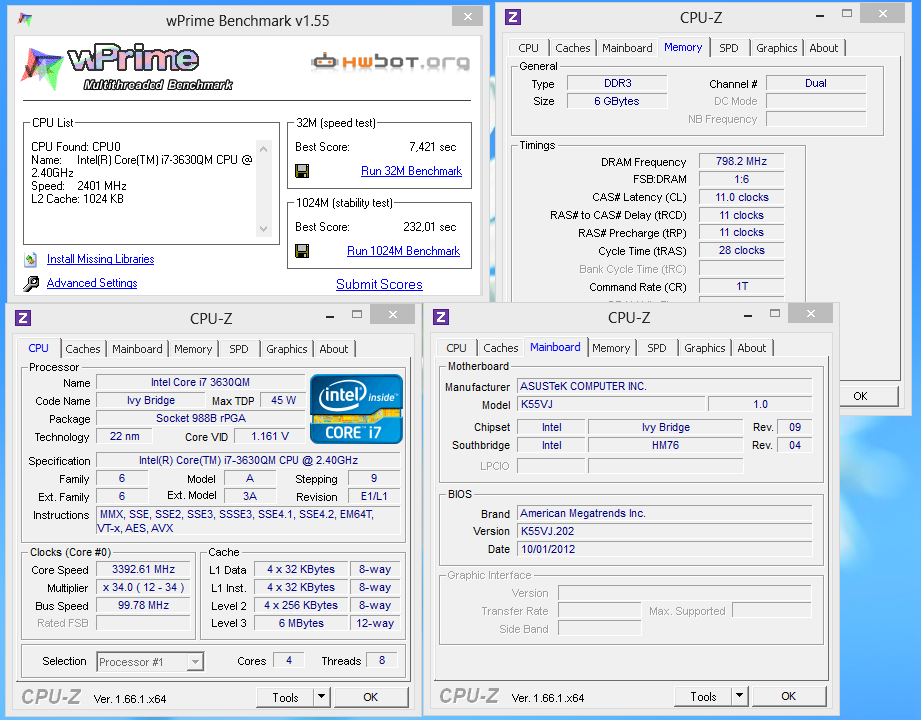This screenshot has height=720, width=921.
Task: Open Memory tab in Mainboard window
Action: click(x=611, y=348)
